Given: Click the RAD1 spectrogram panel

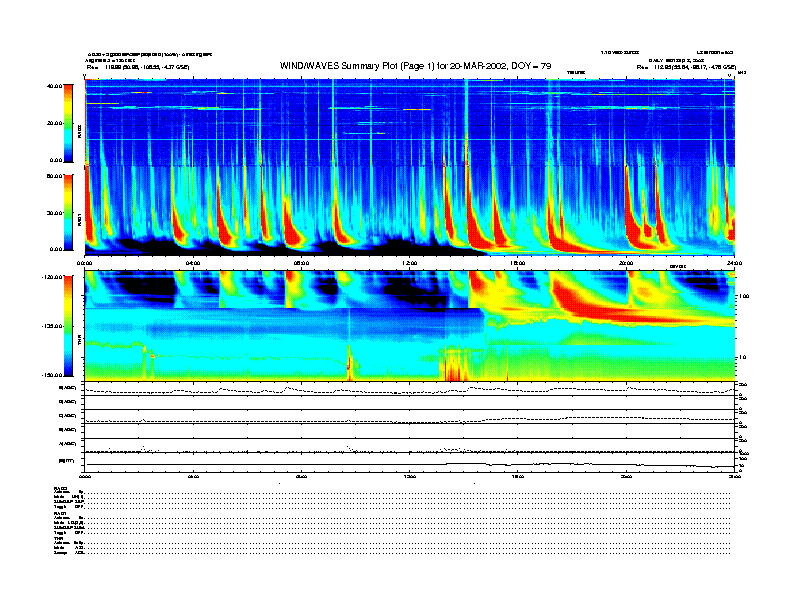Looking at the screenshot, I should click(410, 211).
